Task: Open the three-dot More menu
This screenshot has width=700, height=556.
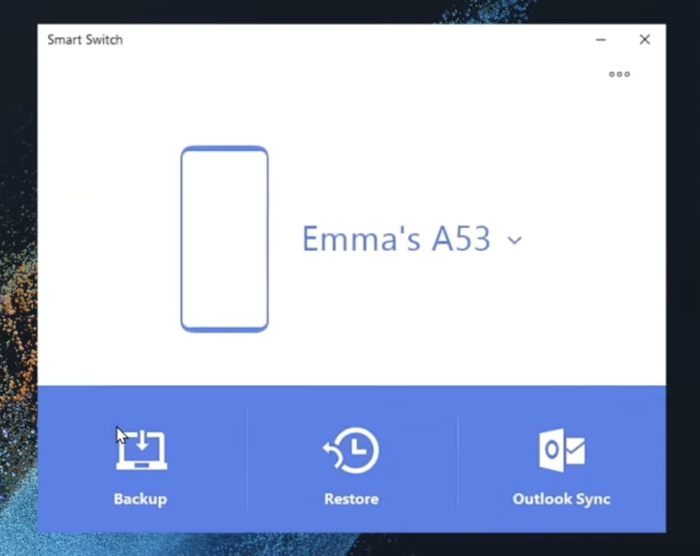Action: tap(620, 74)
